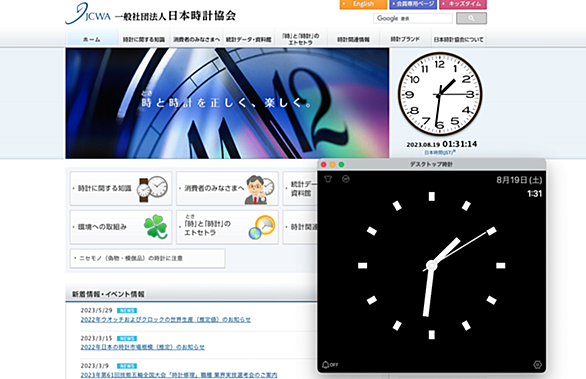Open the 会員専用ページ members button
The image size is (586, 379).
coord(413,4)
